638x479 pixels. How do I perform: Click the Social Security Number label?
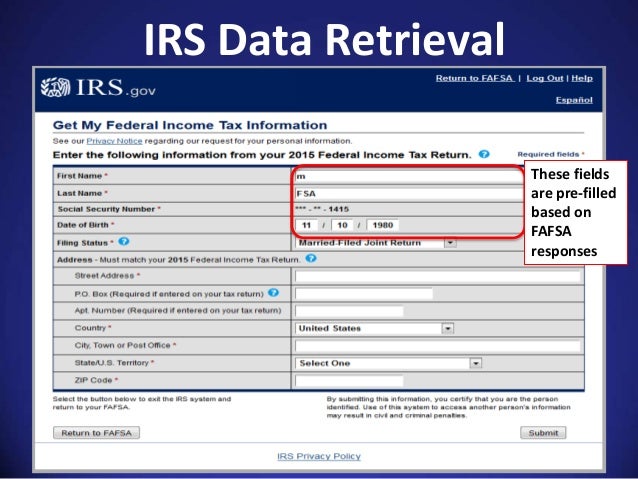click(109, 209)
